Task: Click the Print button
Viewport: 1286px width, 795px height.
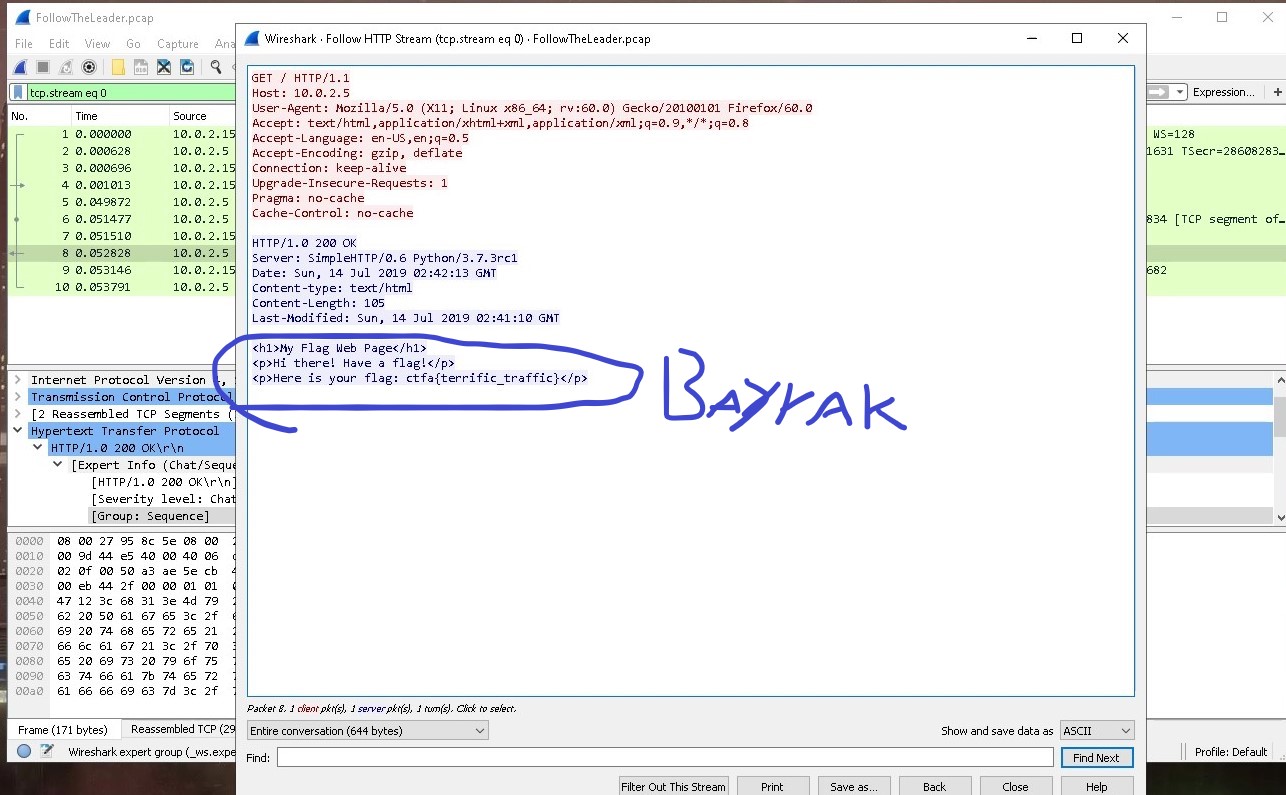Action: click(x=772, y=786)
